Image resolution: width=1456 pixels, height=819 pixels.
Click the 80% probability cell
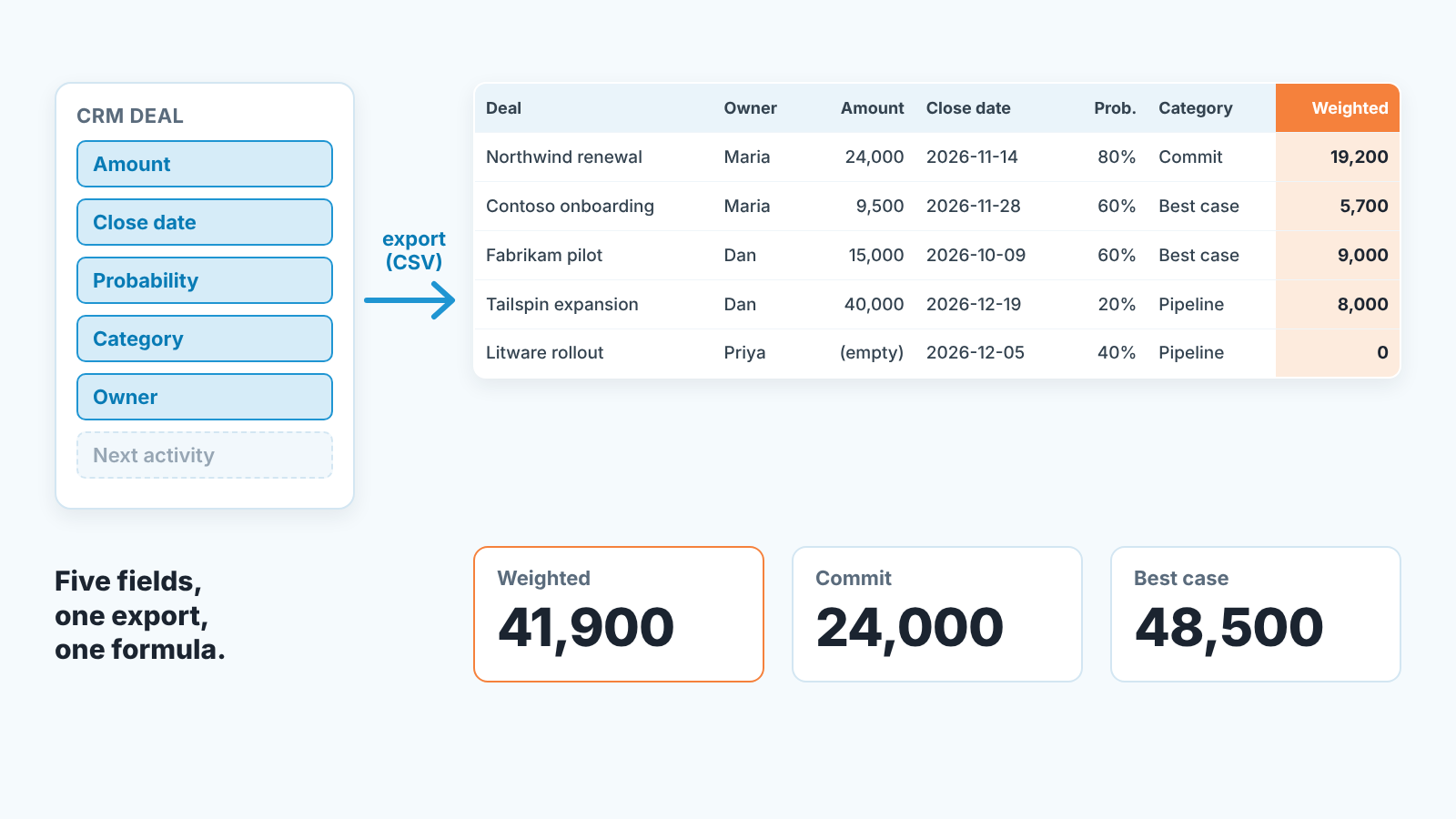[1117, 157]
